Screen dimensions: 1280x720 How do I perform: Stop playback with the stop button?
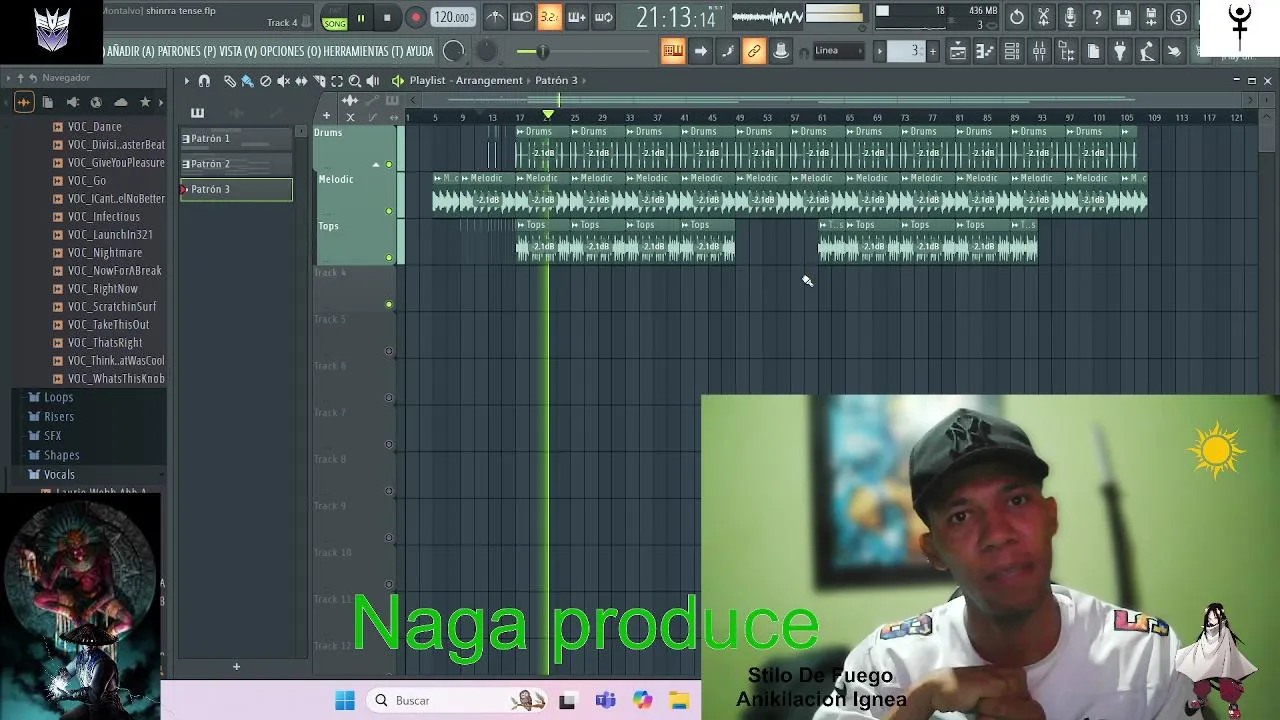[x=387, y=18]
